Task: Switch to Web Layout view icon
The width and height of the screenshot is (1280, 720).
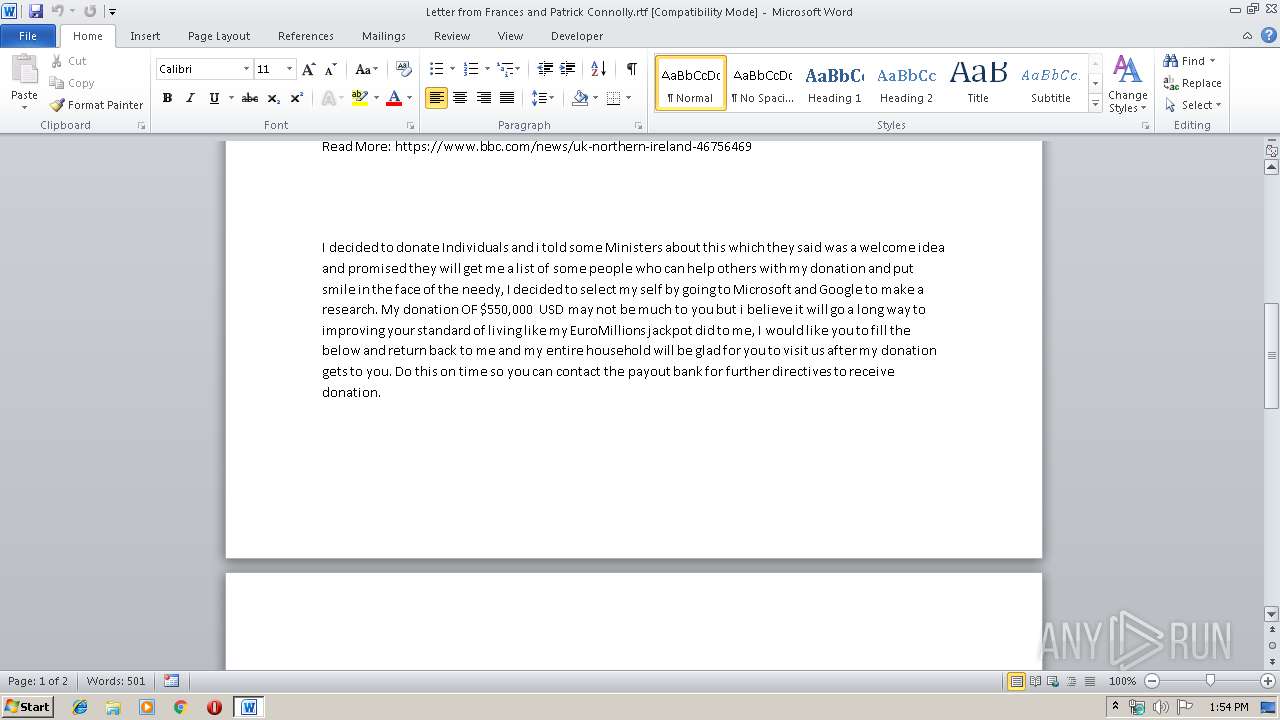Action: (1052, 681)
